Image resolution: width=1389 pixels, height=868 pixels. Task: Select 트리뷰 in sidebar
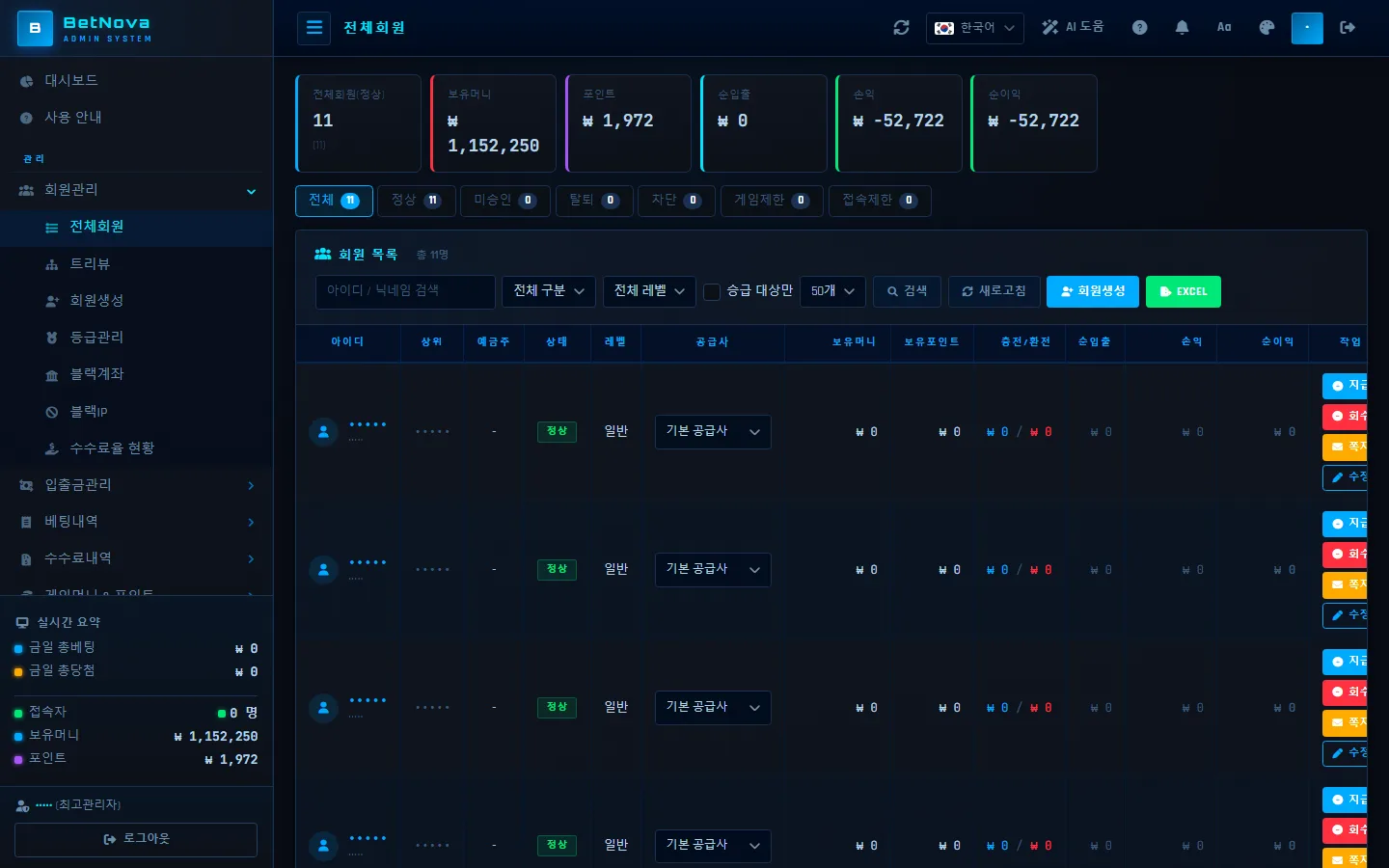click(x=136, y=264)
